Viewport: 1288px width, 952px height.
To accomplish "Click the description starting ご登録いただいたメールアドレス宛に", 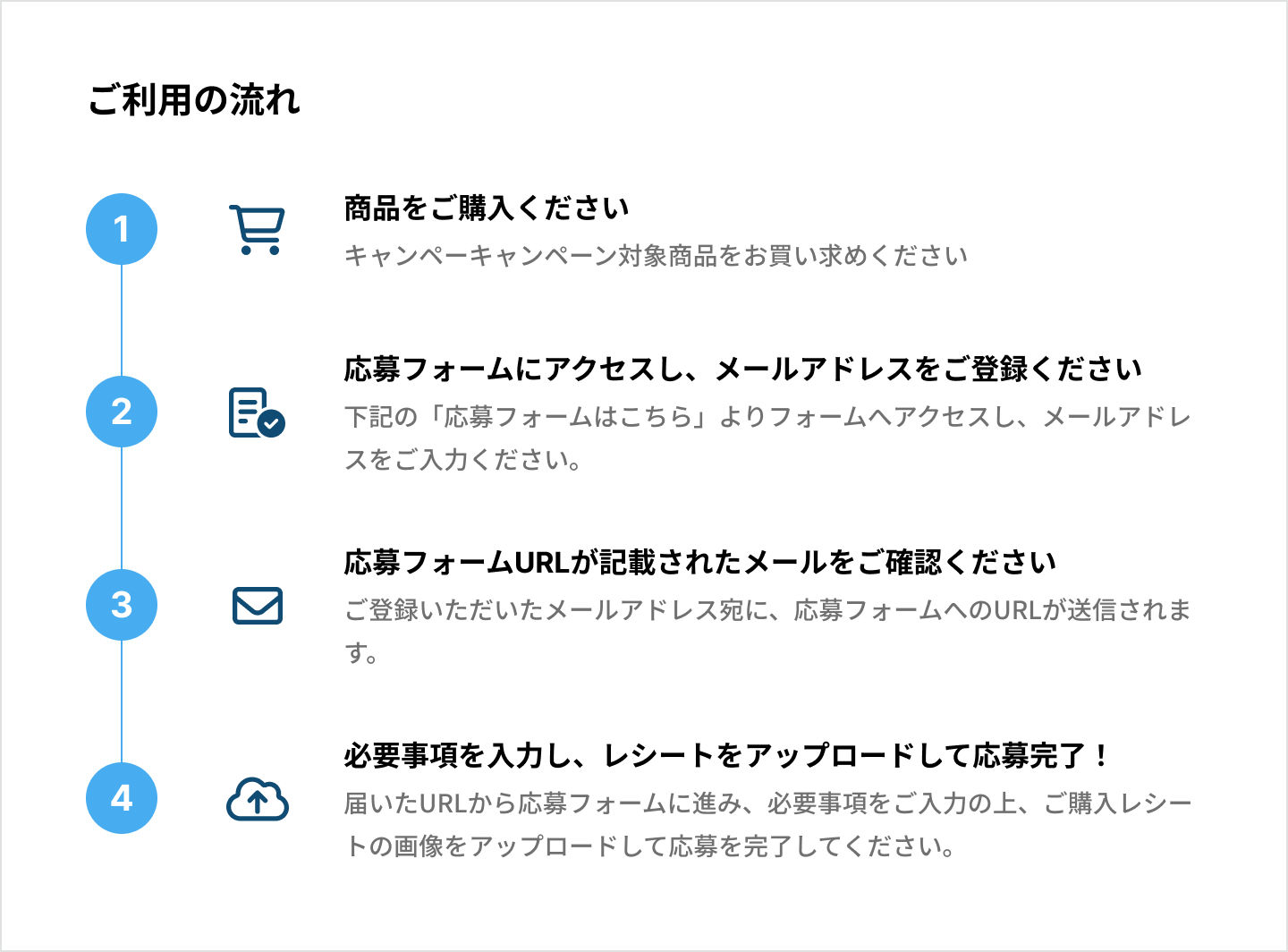I will 767,632.
